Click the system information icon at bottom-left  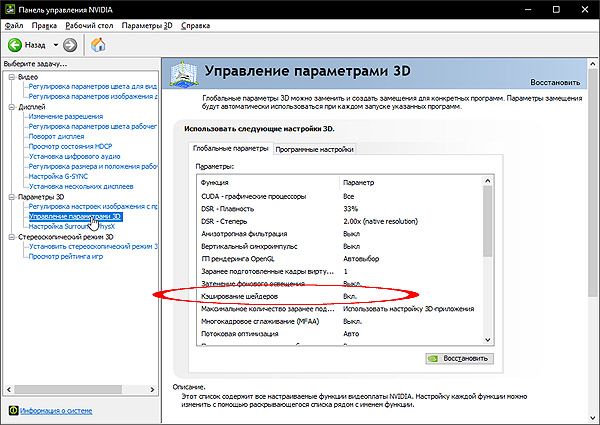13,410
